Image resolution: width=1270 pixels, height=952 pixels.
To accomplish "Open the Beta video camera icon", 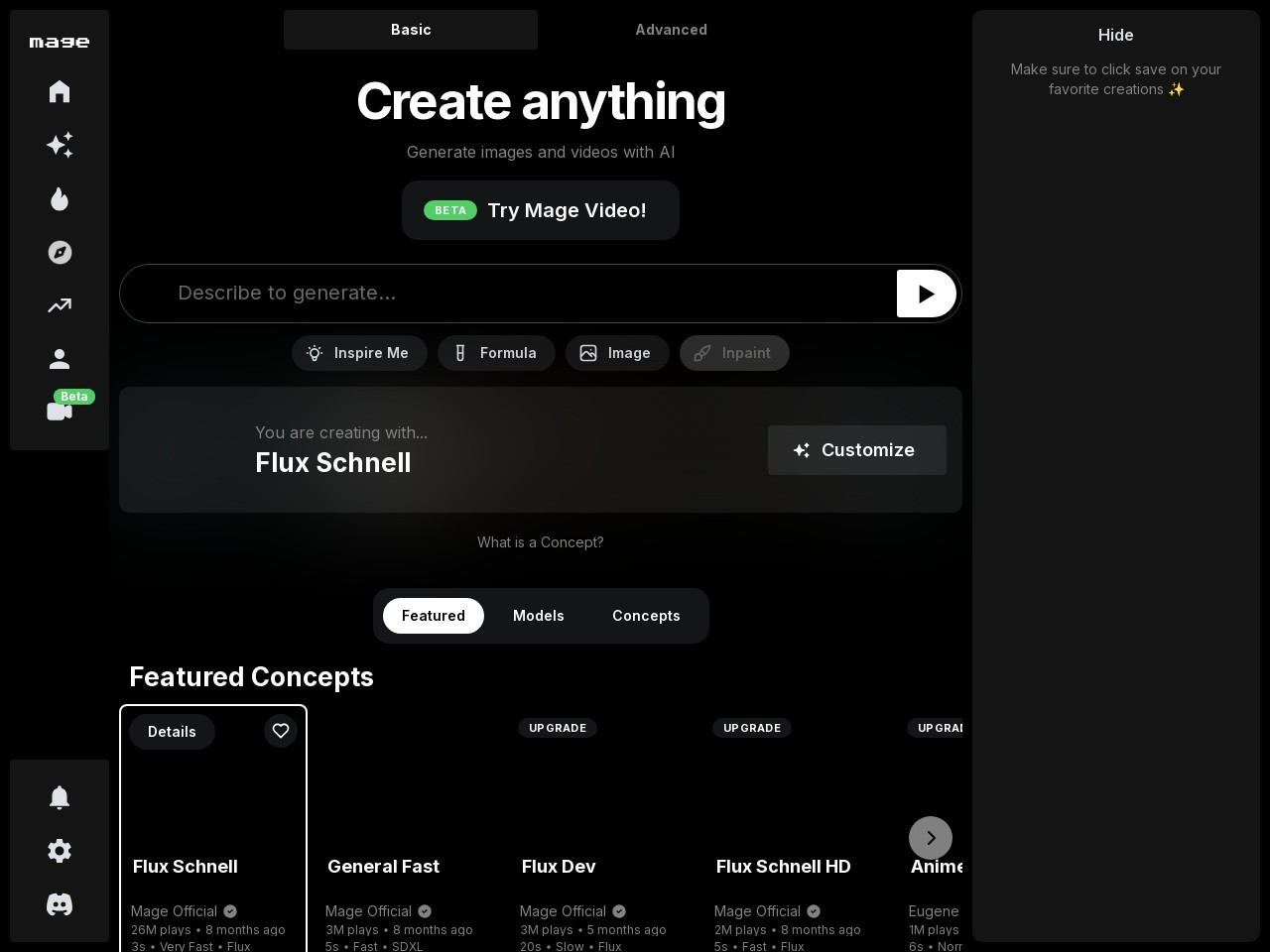I will [60, 411].
